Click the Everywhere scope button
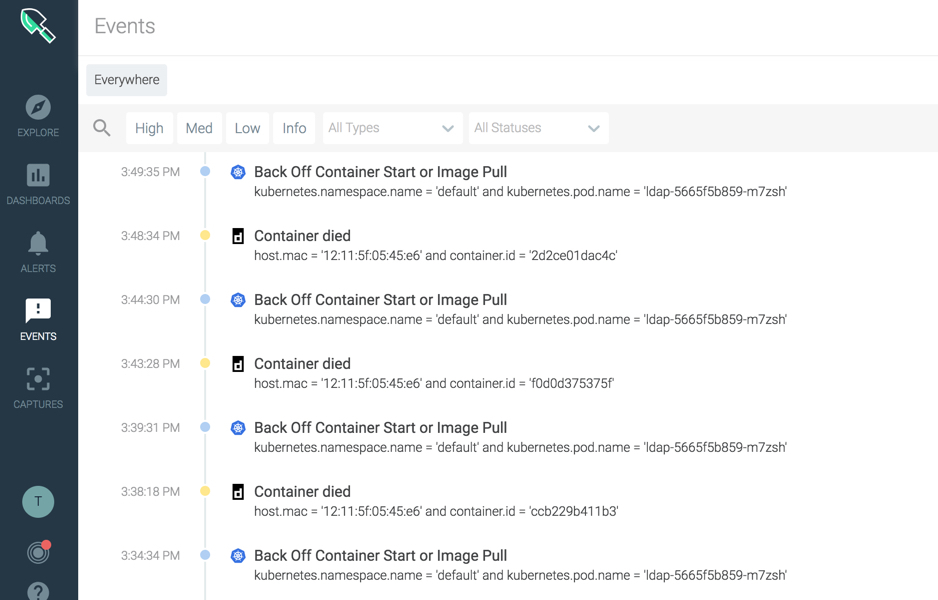 [126, 80]
